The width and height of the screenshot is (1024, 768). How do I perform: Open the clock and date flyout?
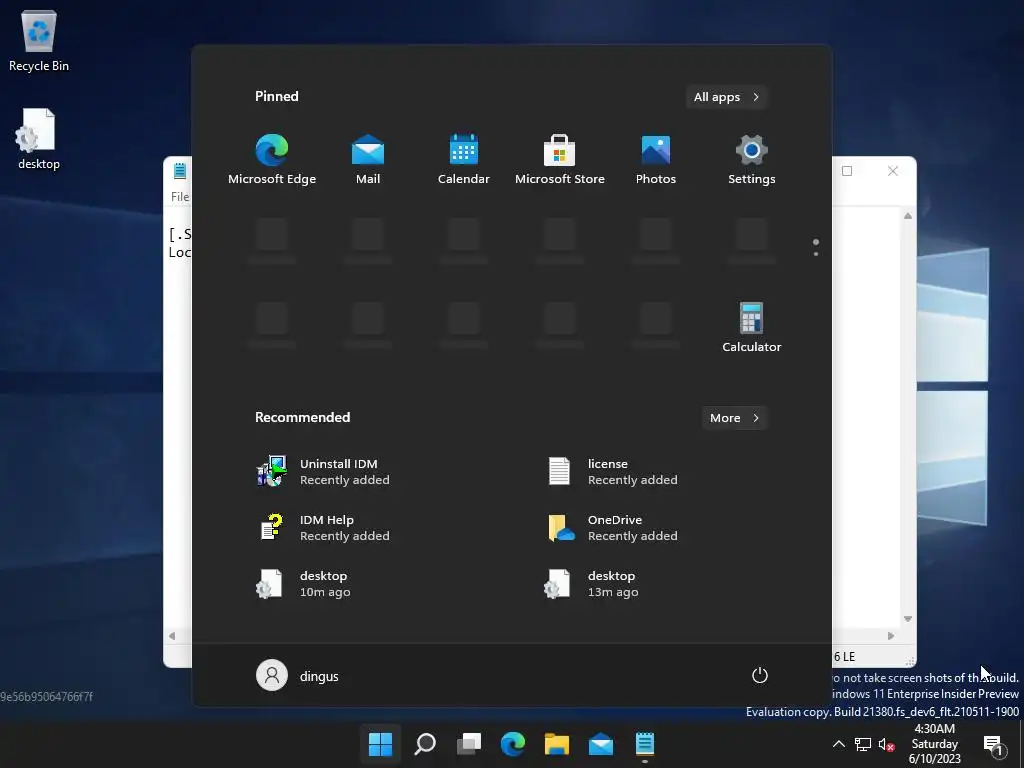click(x=935, y=743)
